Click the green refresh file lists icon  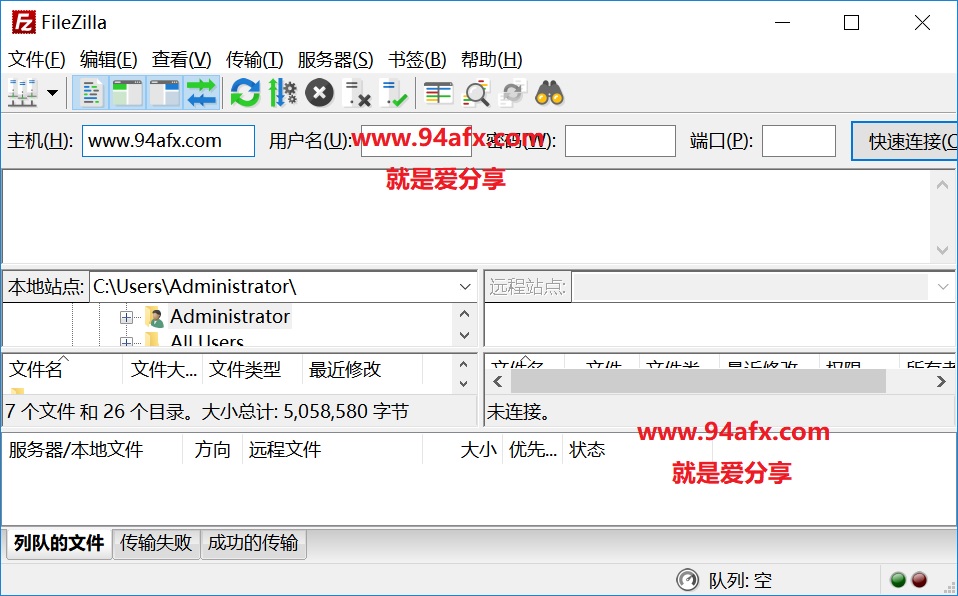[245, 94]
